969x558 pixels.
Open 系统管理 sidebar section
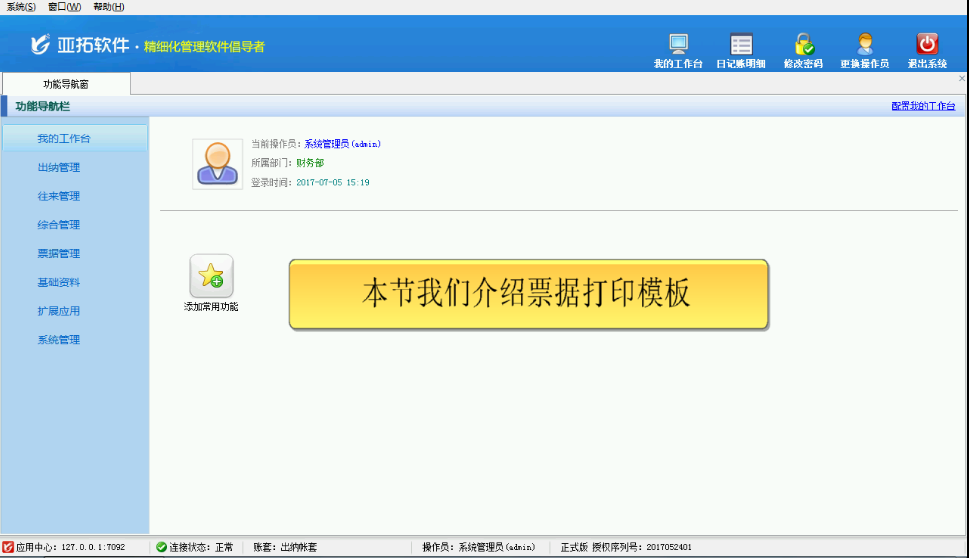[58, 340]
